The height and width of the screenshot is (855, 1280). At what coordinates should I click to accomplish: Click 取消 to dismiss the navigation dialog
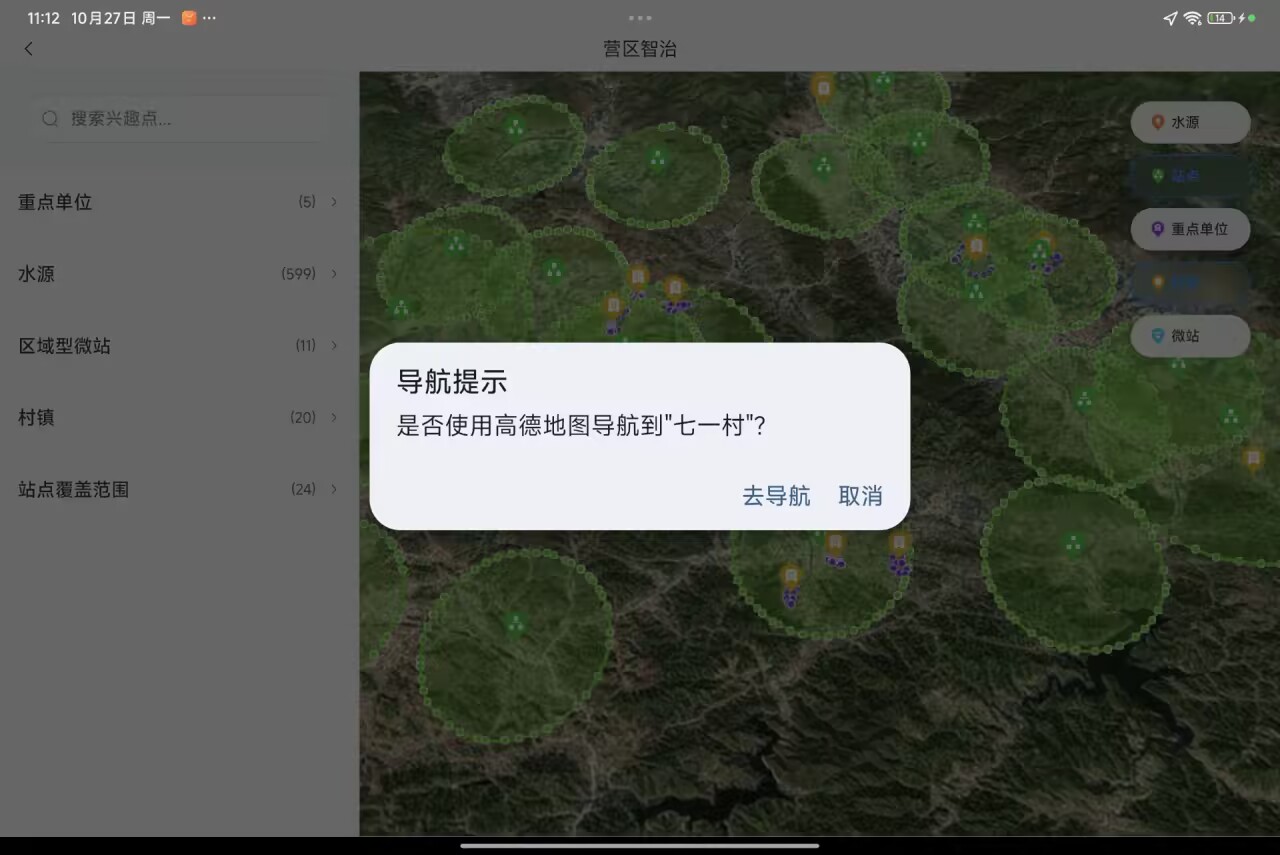pyautogui.click(x=860, y=496)
